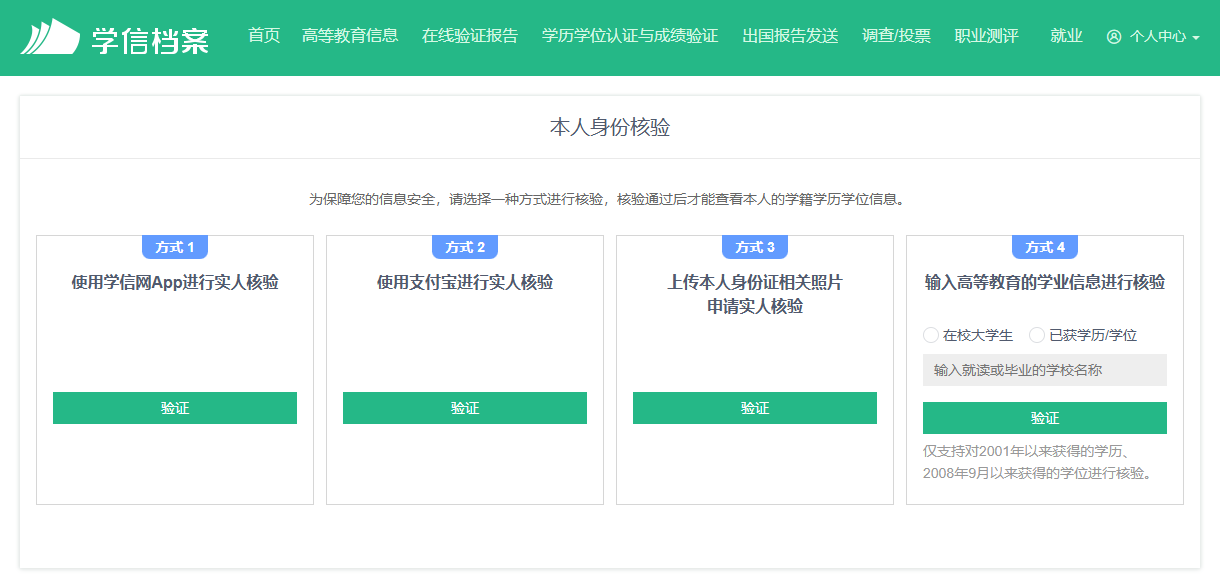Click the 方式 1 badge label

click(175, 247)
